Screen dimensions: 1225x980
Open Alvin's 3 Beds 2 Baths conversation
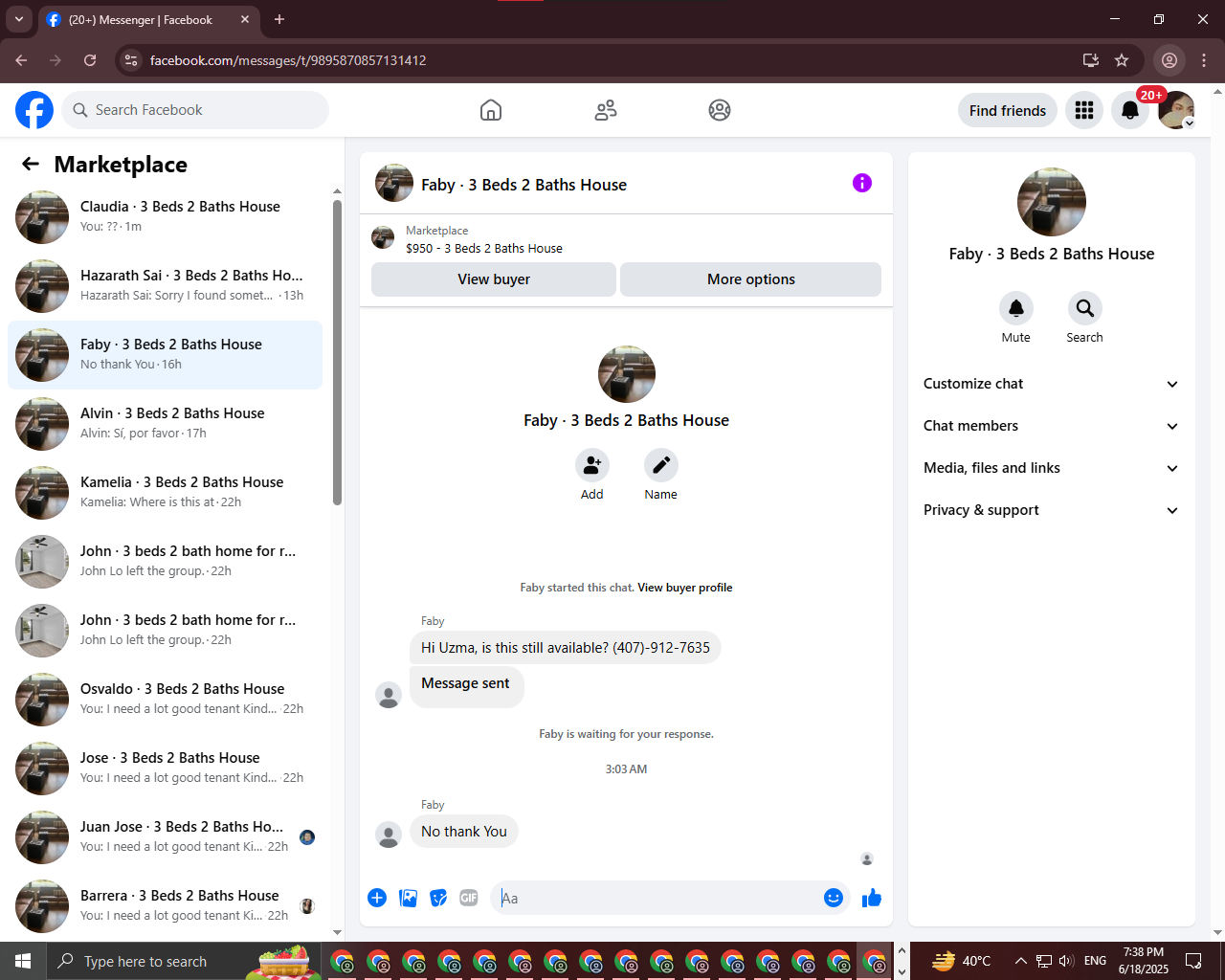pos(166,424)
